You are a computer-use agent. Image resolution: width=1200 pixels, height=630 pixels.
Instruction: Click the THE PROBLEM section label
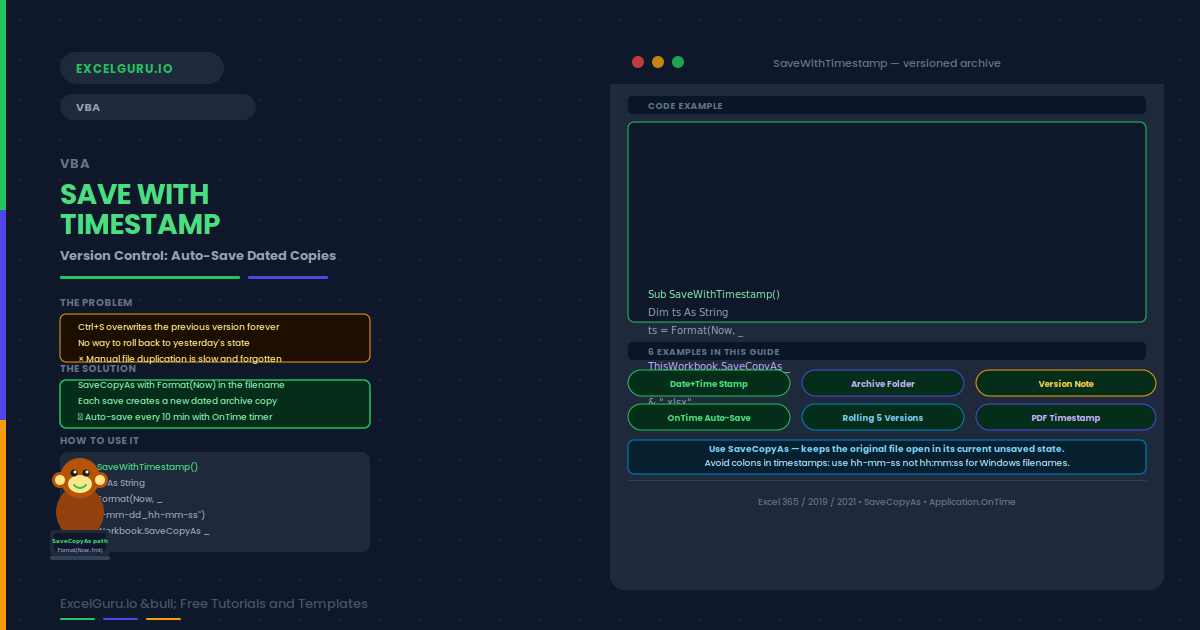coord(96,302)
